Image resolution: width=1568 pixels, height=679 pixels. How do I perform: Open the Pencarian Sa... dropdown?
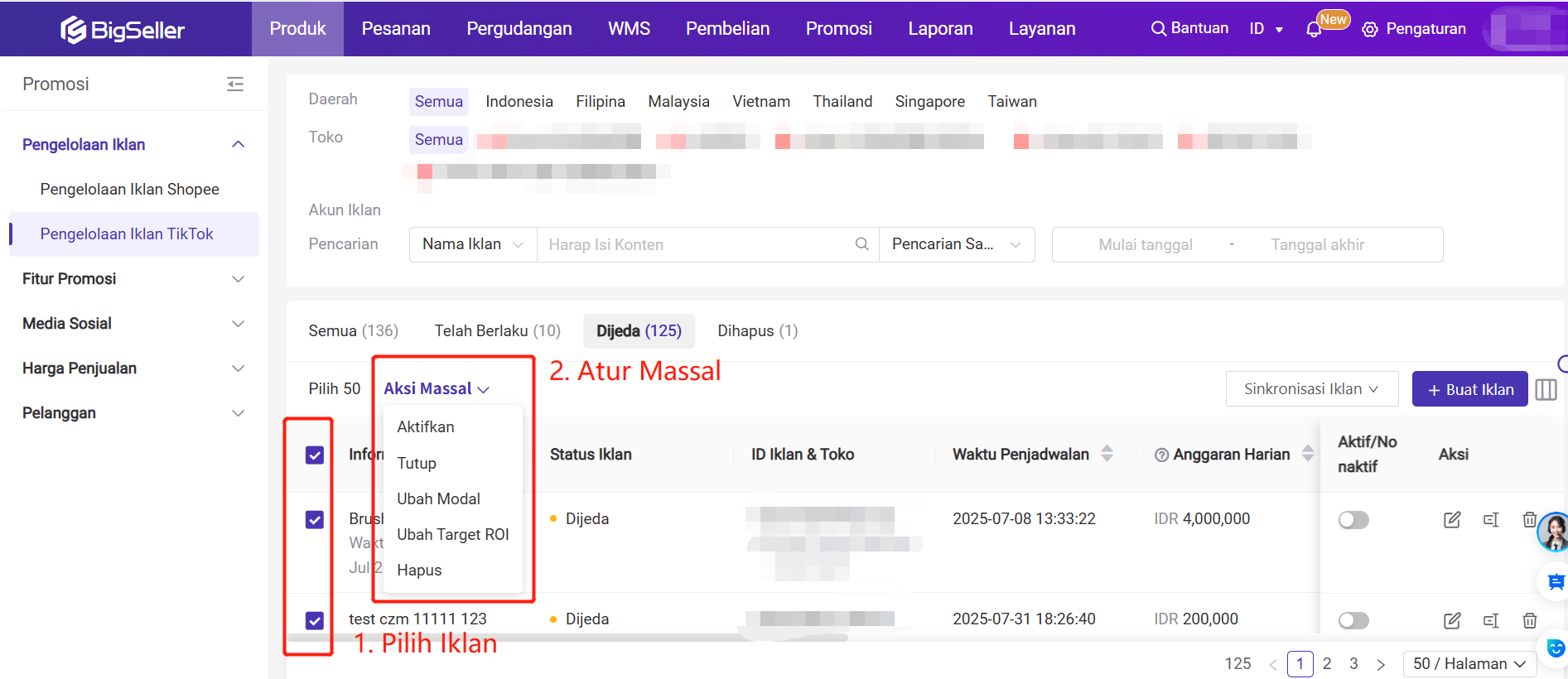pyautogui.click(x=957, y=244)
